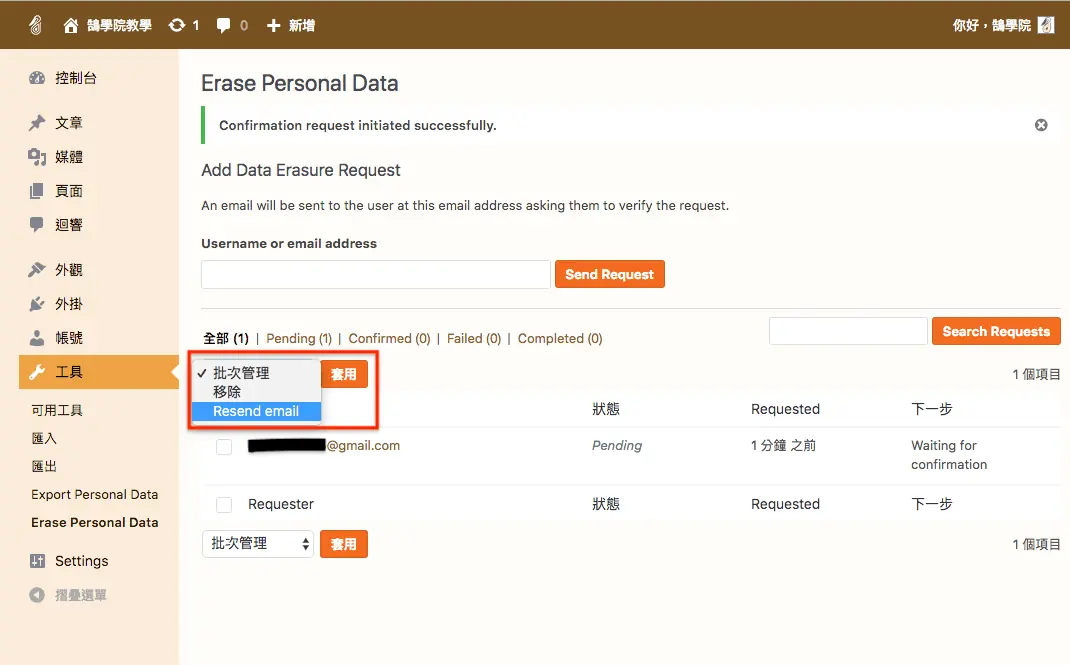Open 可用工具 submenu link
Image resolution: width=1070 pixels, height=665 pixels.
click(x=57, y=410)
